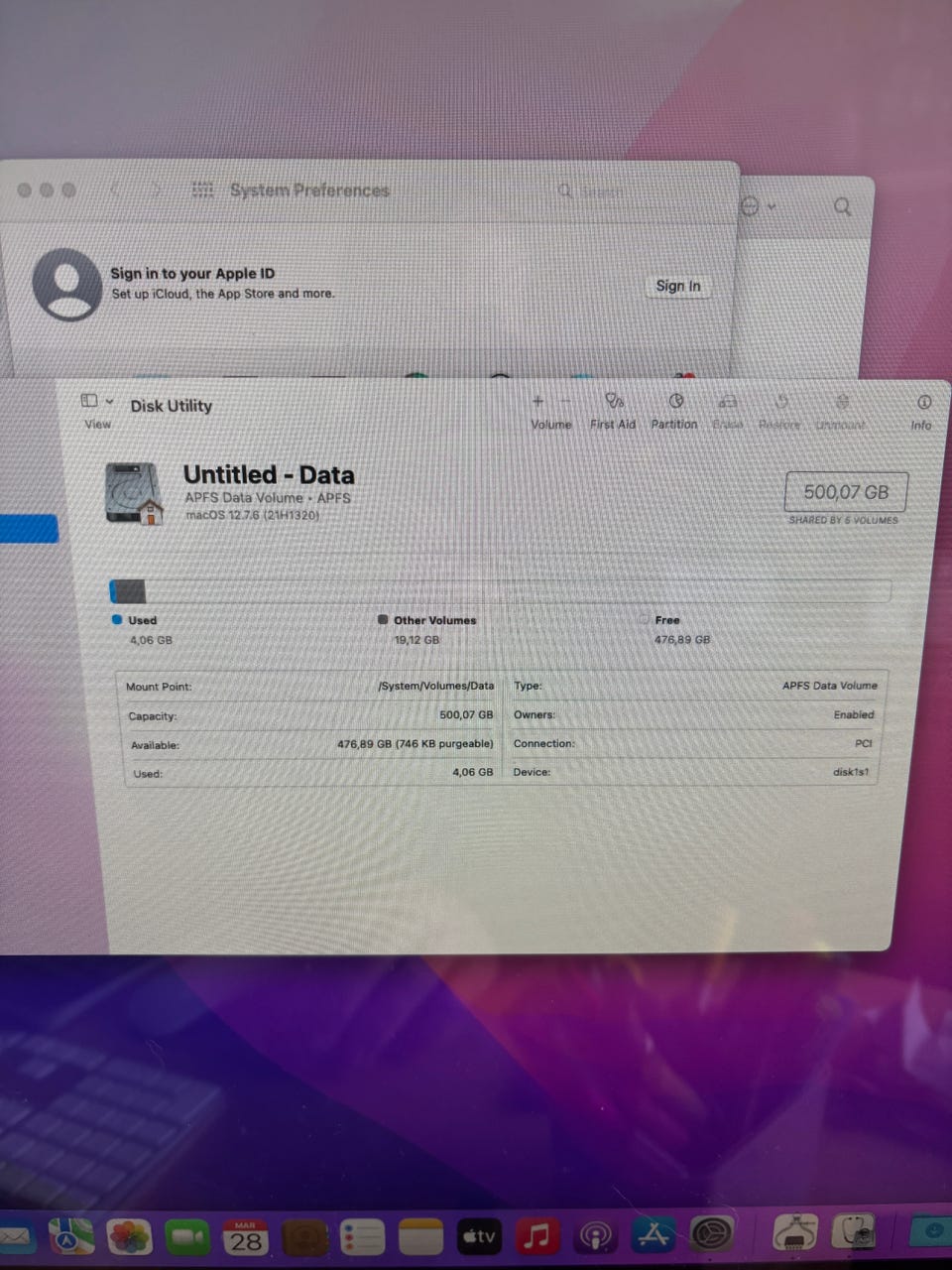Open Music from the Dock
The height and width of the screenshot is (1270, 952).
pos(536,1236)
